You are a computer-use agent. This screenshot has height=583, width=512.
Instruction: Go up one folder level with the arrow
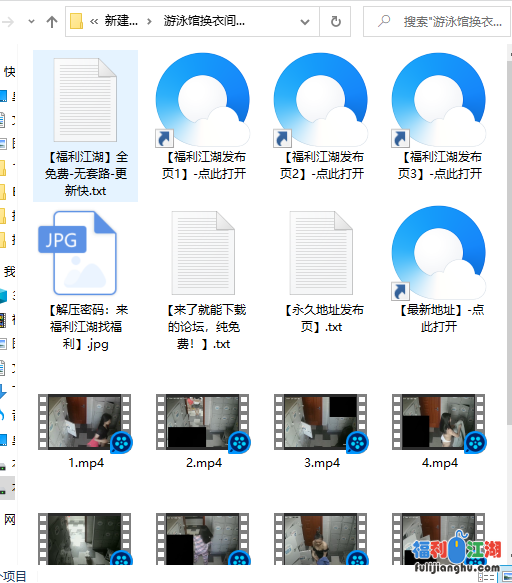[x=52, y=22]
